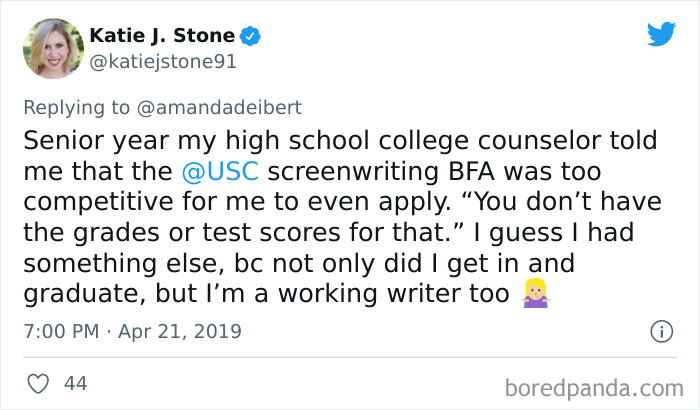Click the 7:00 PM time of the tweet
The height and width of the screenshot is (410, 700).
click(x=59, y=330)
